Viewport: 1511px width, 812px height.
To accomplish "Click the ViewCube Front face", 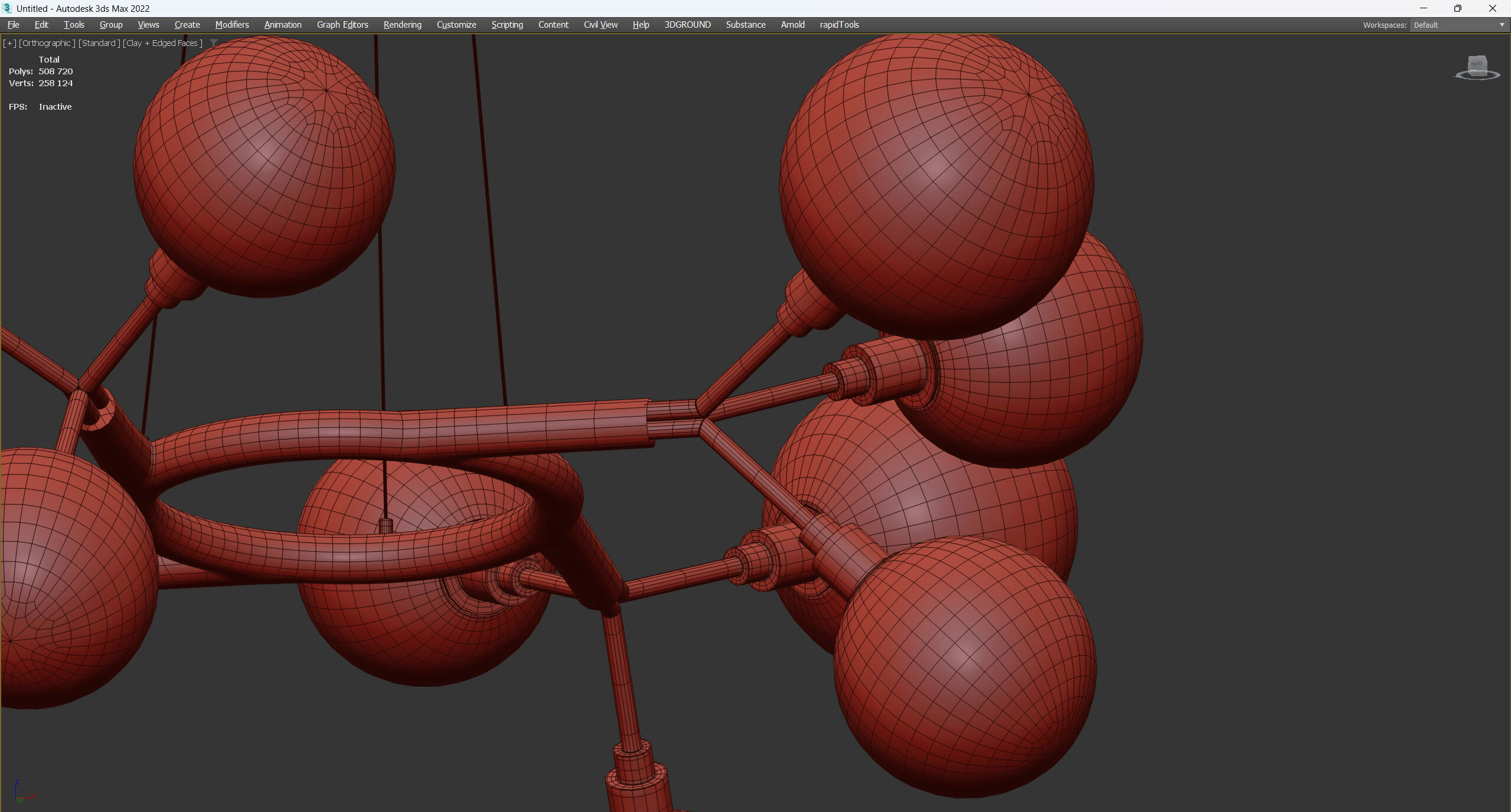I will point(1477,64).
